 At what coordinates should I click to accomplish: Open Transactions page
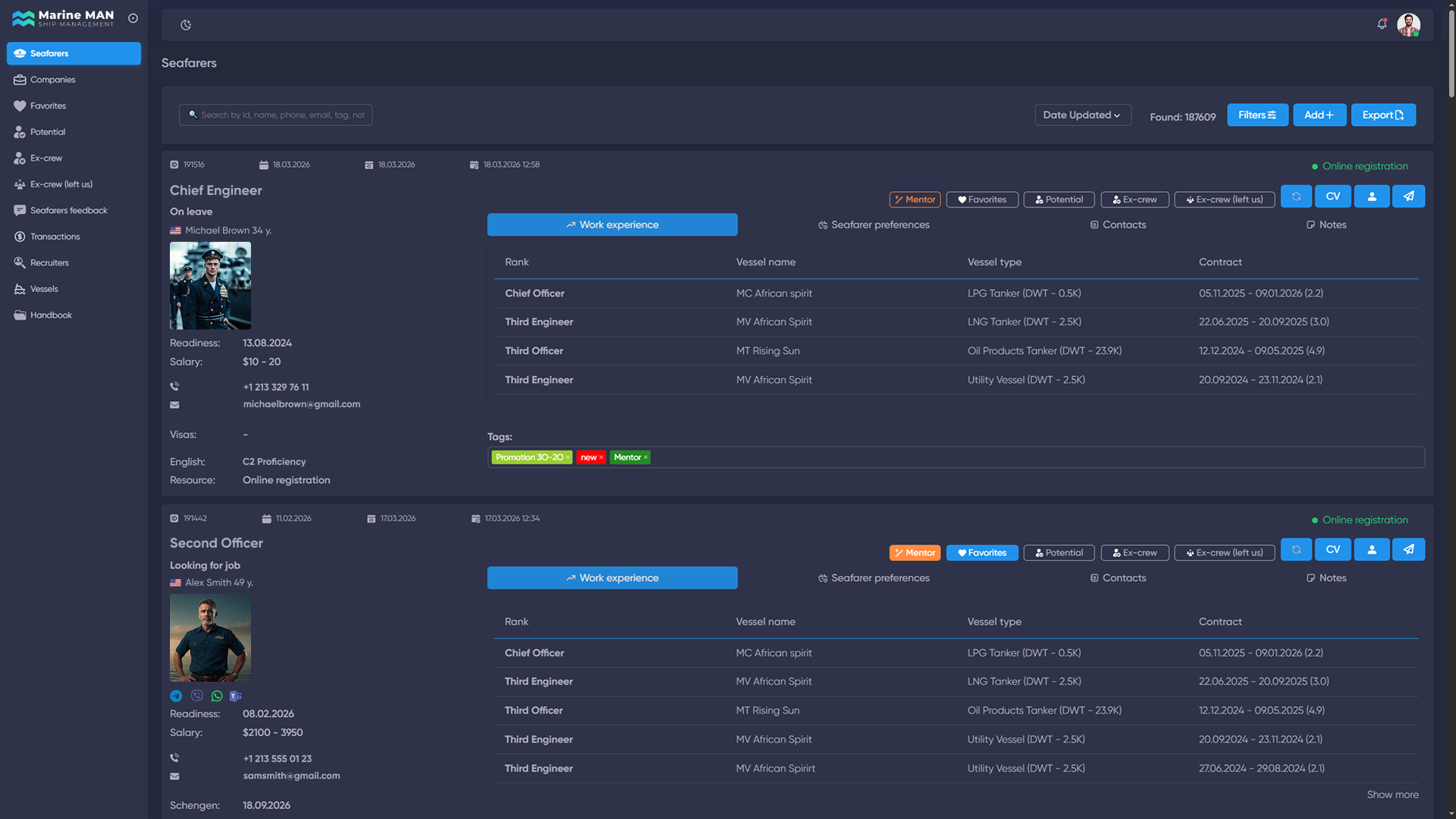point(74,237)
